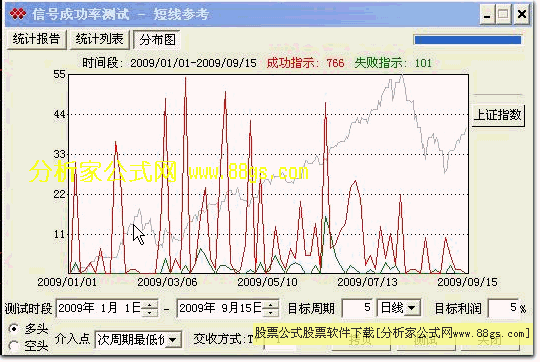
Task: Select the 分布图 tab
Action: point(157,40)
